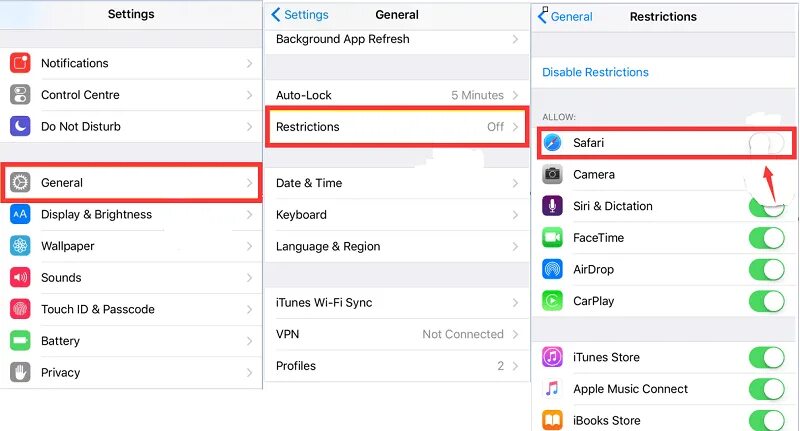Enable the Safari toggle switch
This screenshot has height=431, width=800.
766,143
